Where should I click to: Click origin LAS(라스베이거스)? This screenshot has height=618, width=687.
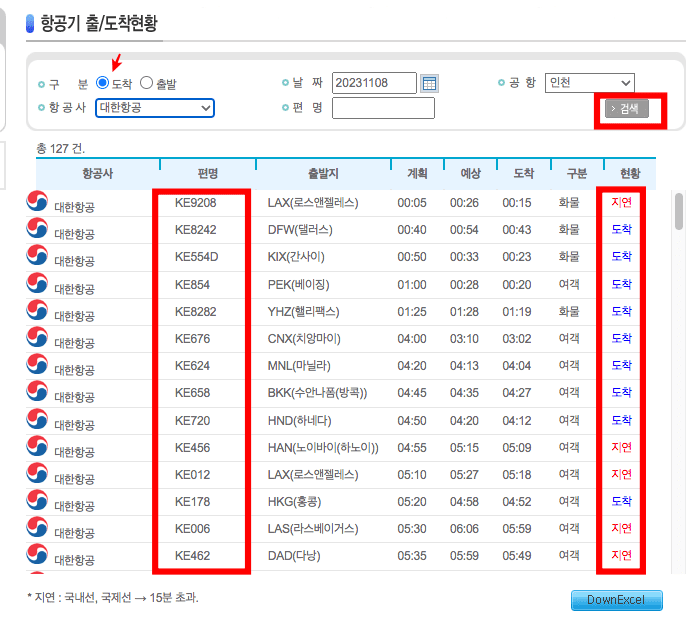313,529
